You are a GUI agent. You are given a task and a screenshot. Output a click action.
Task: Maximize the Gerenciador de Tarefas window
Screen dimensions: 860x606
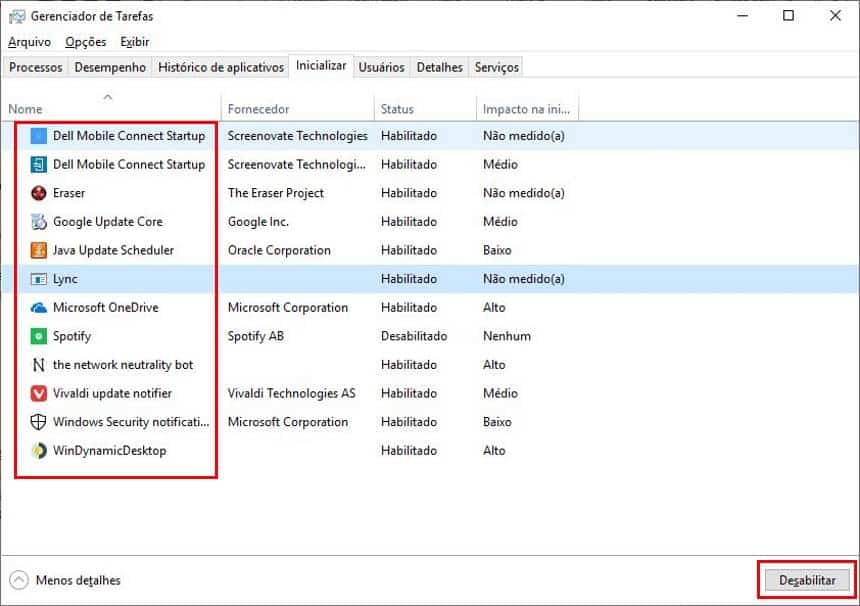[788, 15]
